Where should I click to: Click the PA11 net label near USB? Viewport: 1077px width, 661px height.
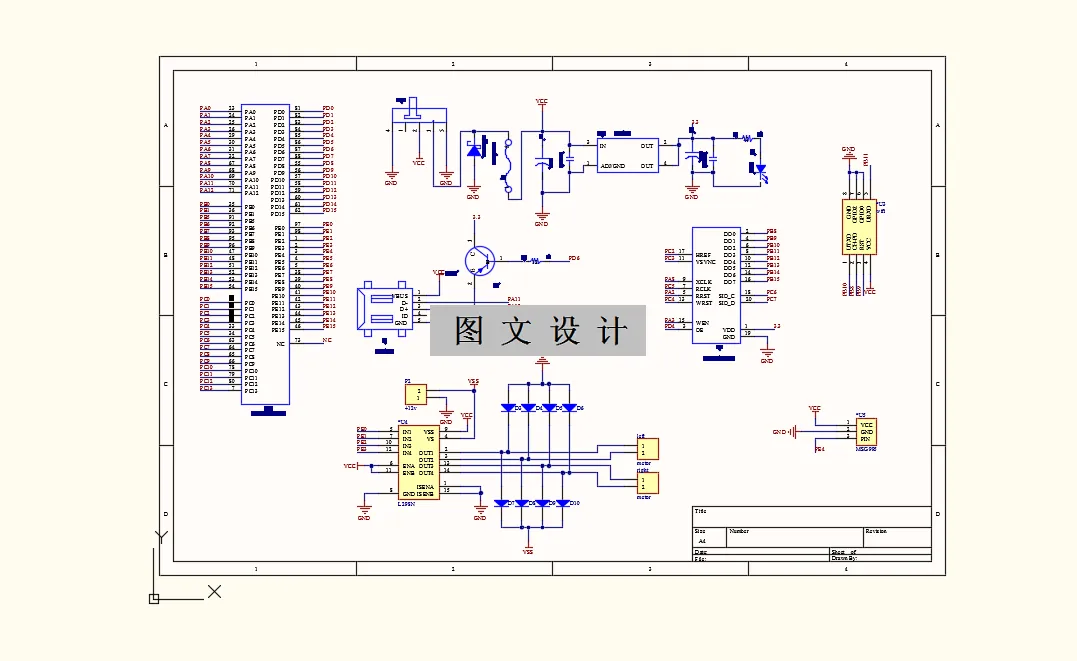514,300
